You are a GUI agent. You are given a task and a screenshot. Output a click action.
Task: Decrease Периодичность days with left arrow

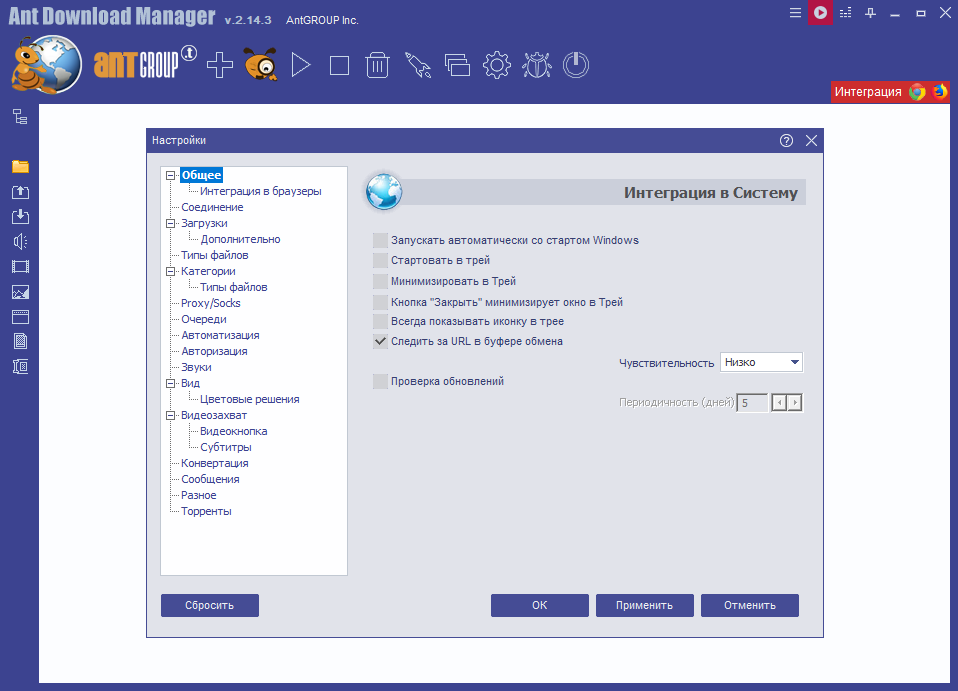(x=779, y=403)
